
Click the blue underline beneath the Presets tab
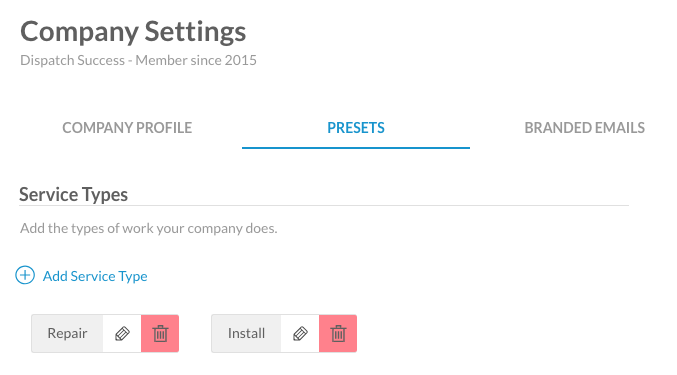[x=356, y=148]
